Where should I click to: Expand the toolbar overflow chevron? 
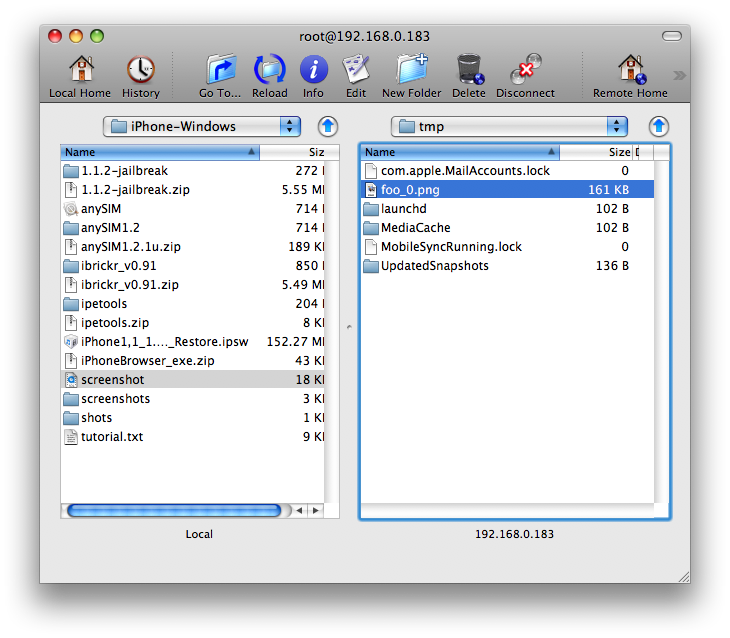point(679,75)
